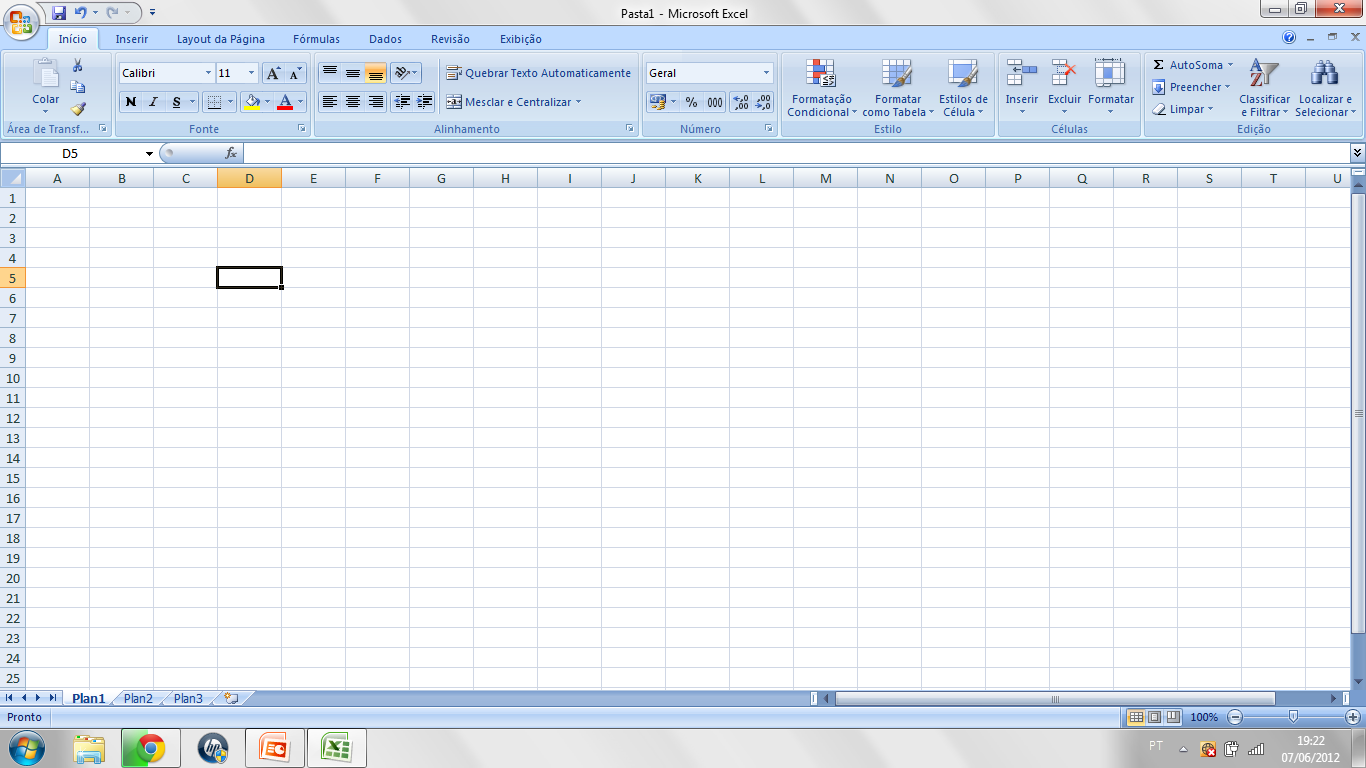Open Limpar clear options
The image size is (1366, 768).
pos(1182,109)
